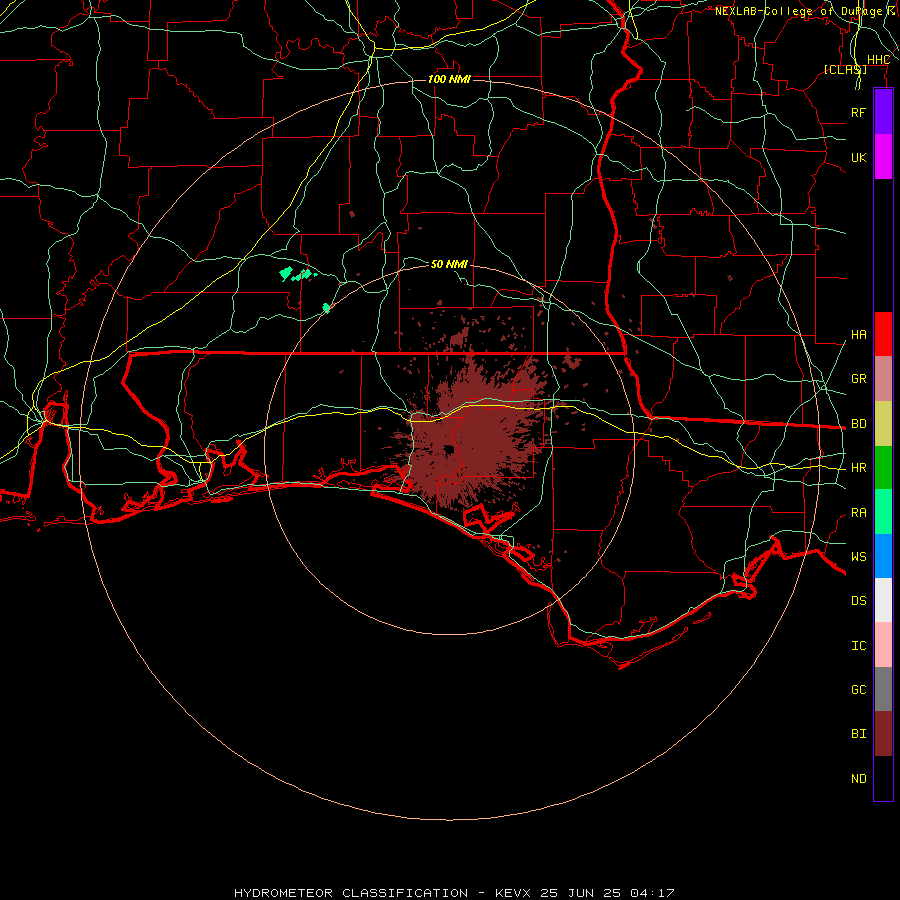
Task: Click the "BD" legend label
Action: (x=858, y=424)
